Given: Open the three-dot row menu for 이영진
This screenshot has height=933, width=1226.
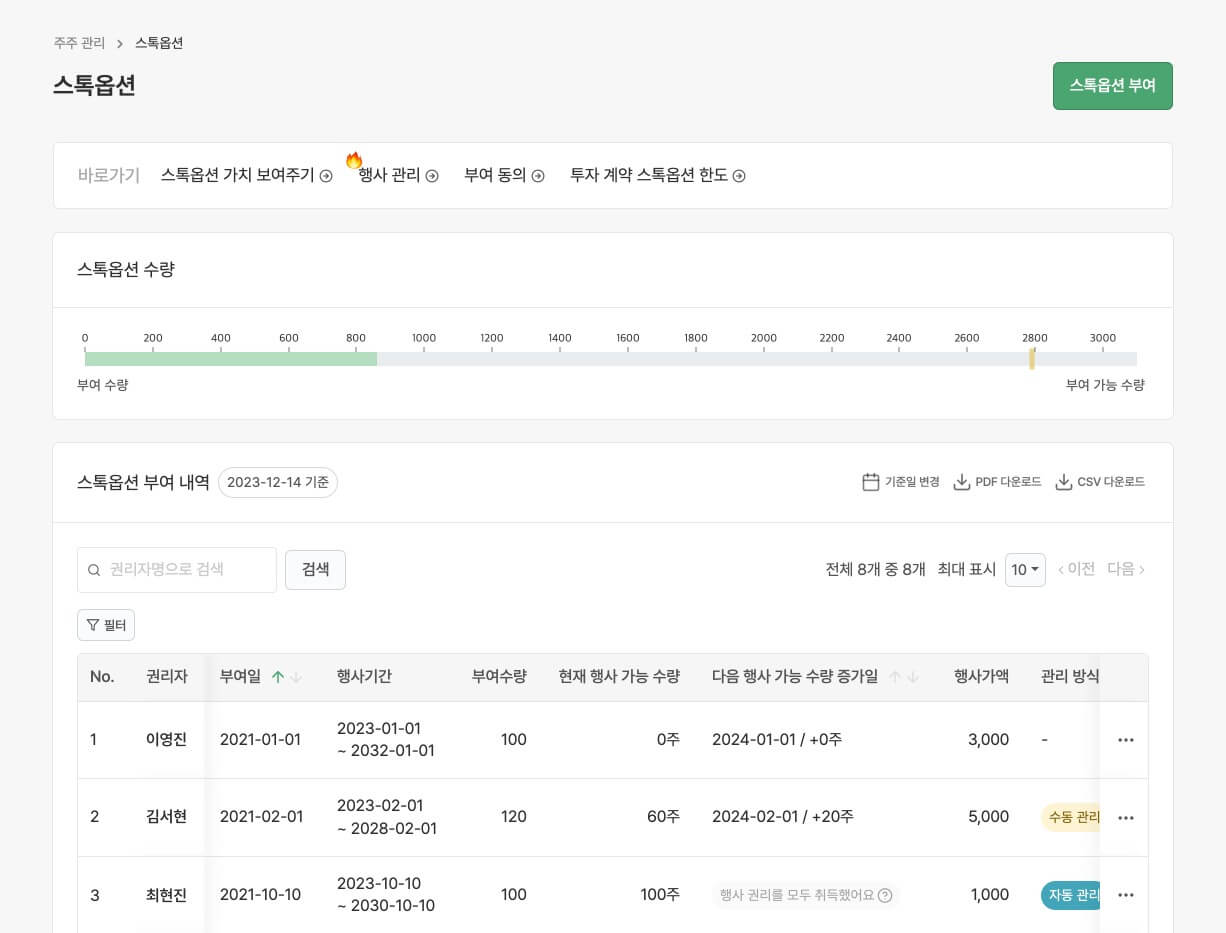Looking at the screenshot, I should point(1126,740).
